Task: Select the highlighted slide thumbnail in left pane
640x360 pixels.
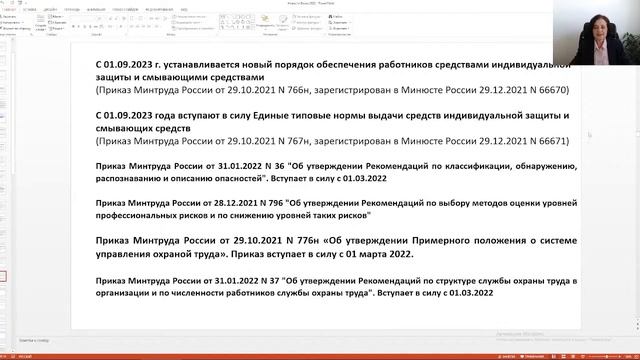Action: [3, 276]
